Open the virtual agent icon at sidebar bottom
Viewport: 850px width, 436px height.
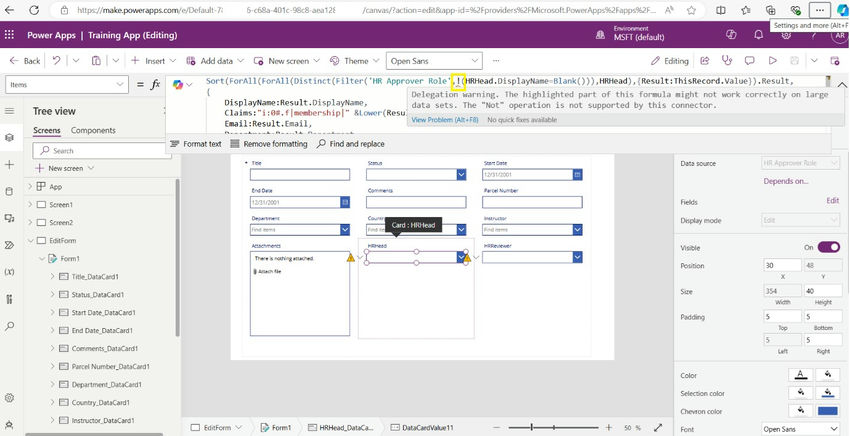pyautogui.click(x=9, y=425)
